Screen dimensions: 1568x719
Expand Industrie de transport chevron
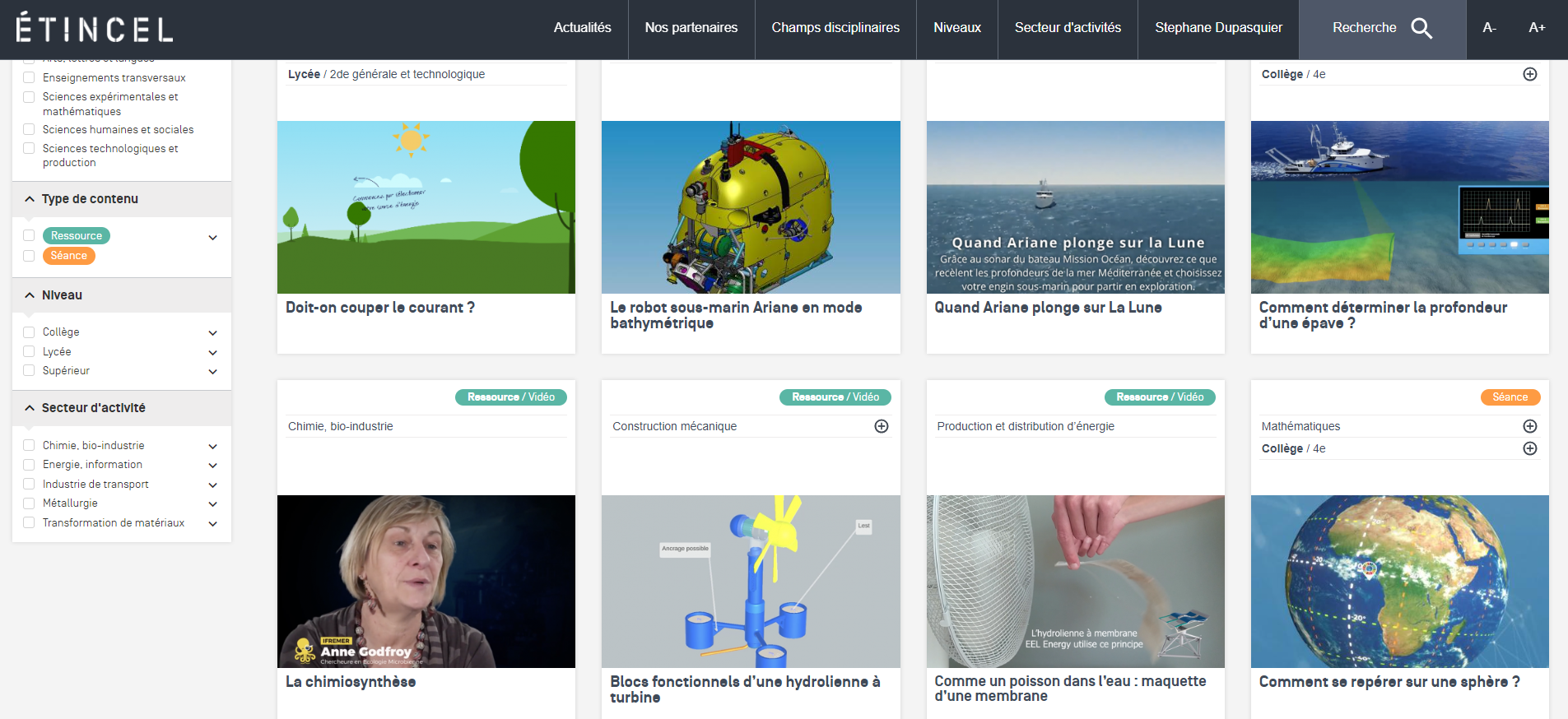pos(213,485)
